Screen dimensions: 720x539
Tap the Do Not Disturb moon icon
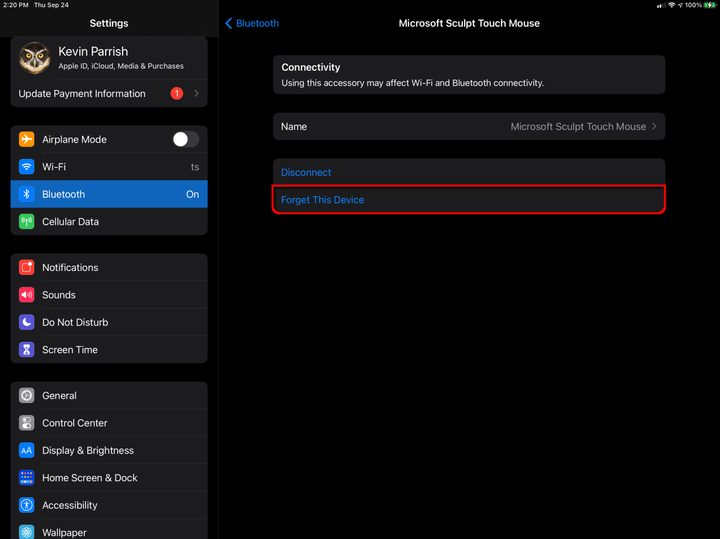coord(27,322)
